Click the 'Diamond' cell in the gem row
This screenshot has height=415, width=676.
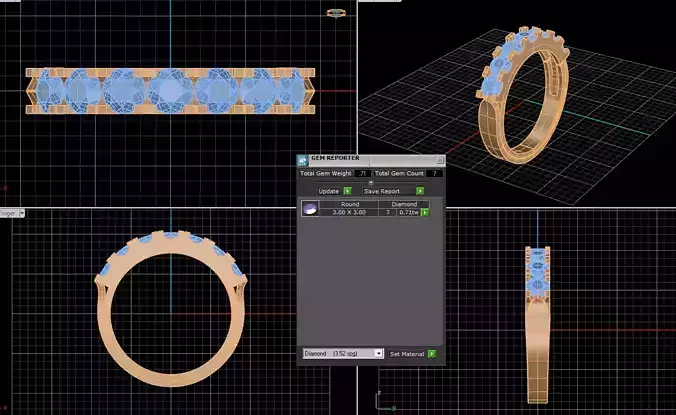(404, 204)
